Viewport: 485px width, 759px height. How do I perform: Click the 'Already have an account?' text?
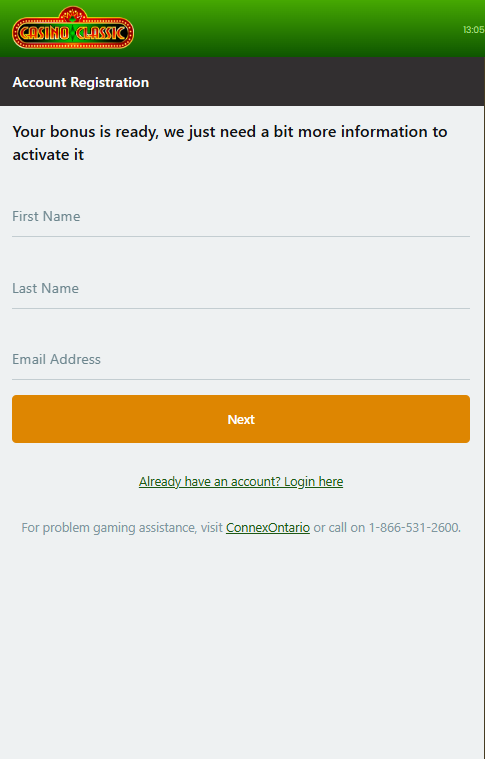tap(209, 482)
